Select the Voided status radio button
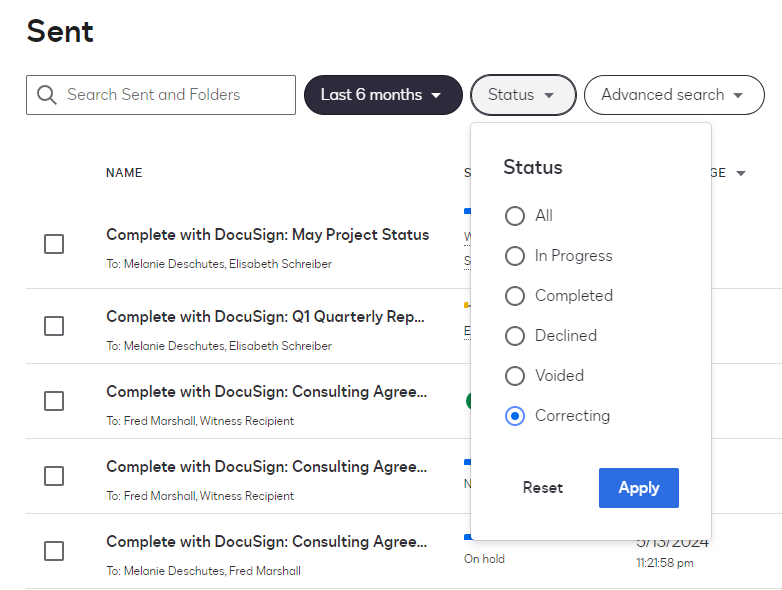Viewport: 782px width, 590px height. [x=515, y=376]
